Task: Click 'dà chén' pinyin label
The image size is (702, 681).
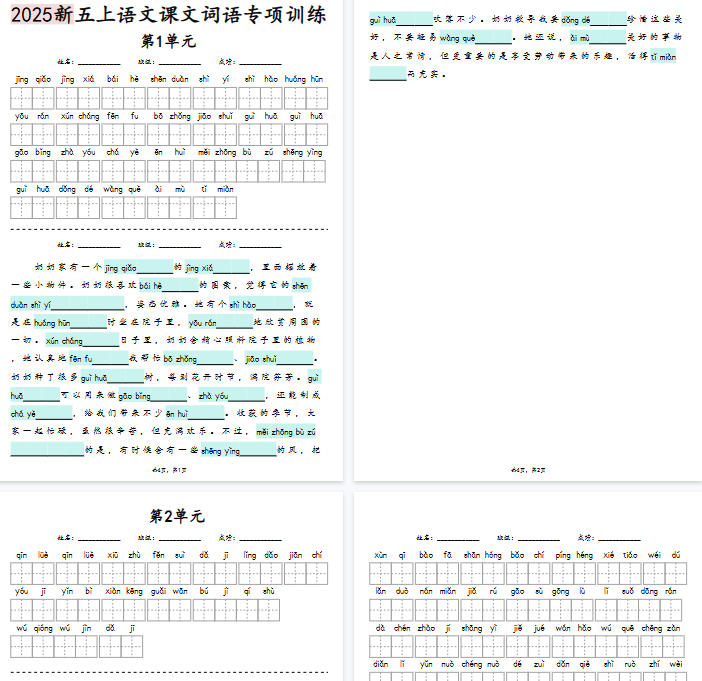Action: point(393,628)
